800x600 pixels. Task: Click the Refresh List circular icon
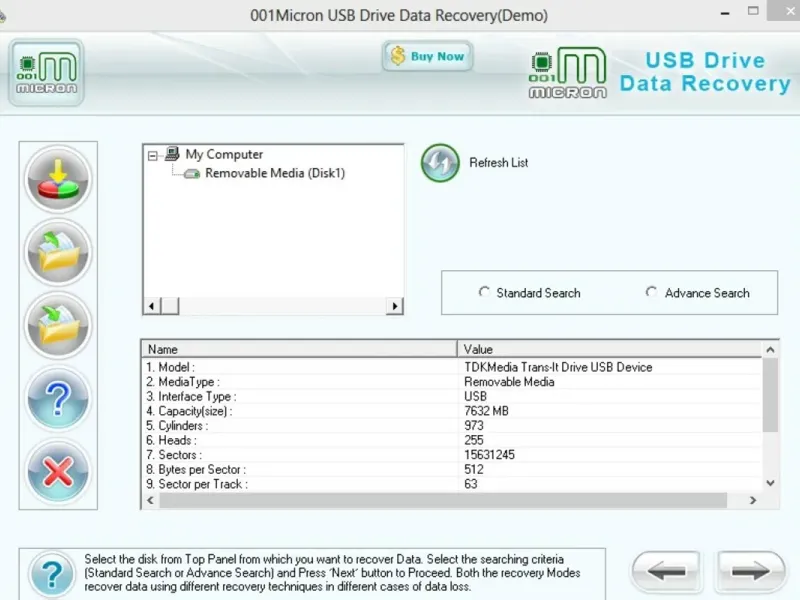440,163
